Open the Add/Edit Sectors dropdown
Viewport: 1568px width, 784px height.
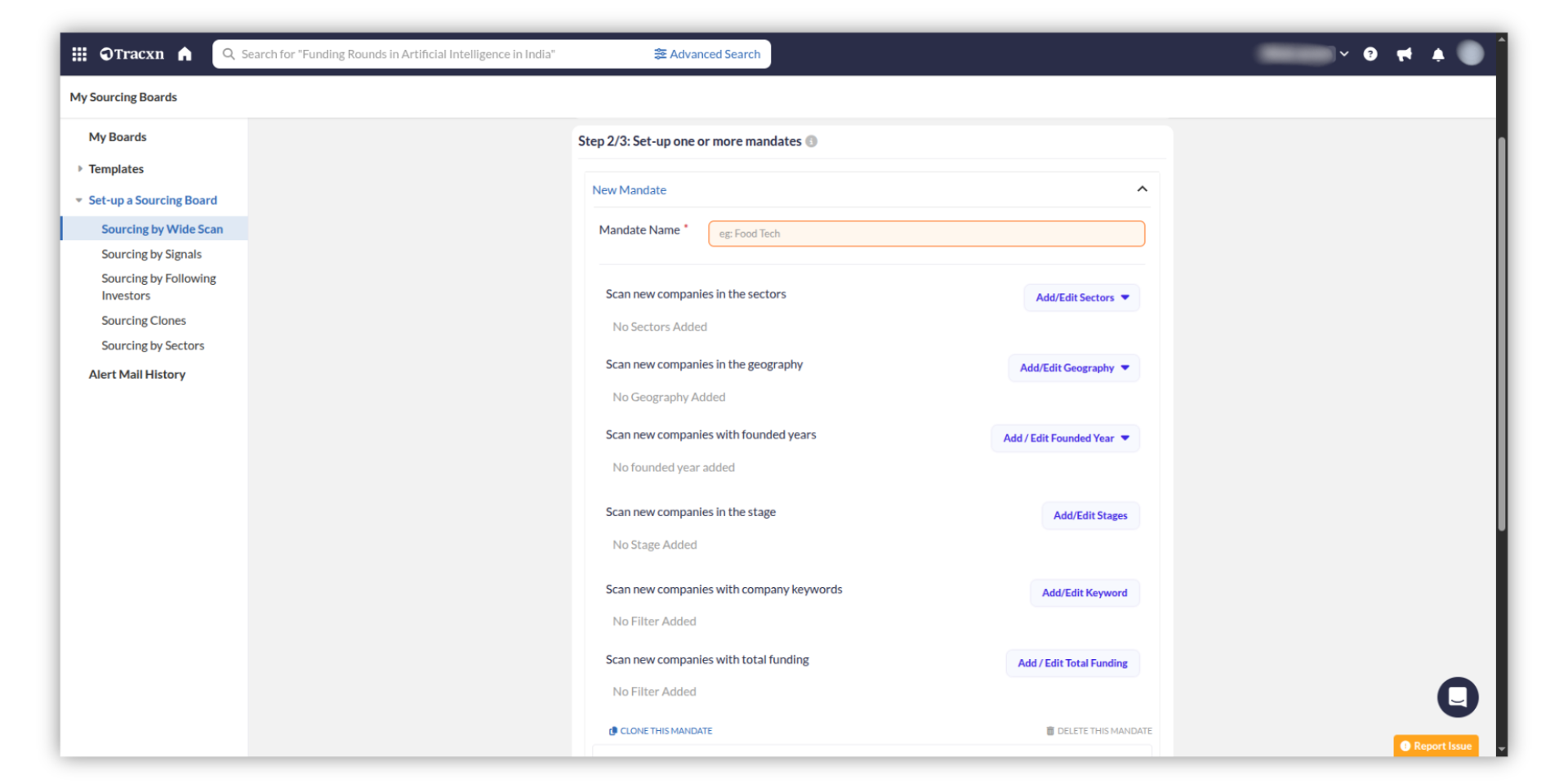[x=1081, y=297]
